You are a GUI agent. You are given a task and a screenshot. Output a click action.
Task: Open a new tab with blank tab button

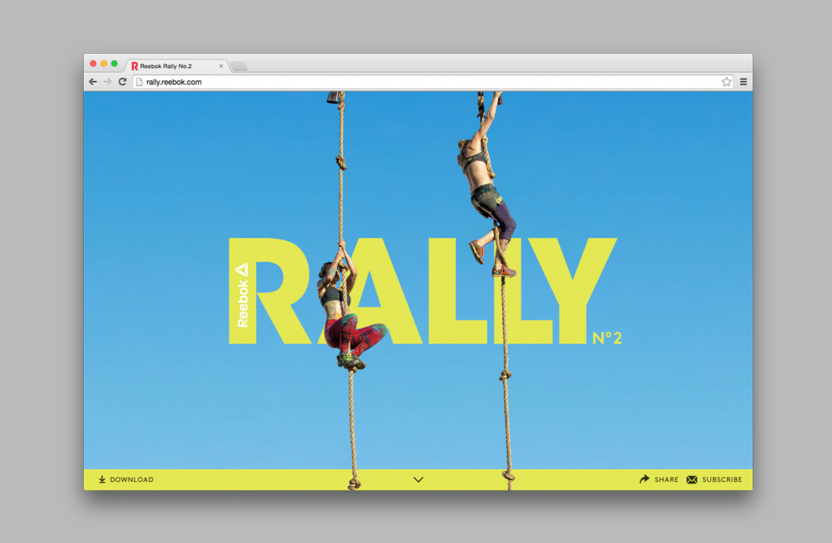click(x=239, y=66)
